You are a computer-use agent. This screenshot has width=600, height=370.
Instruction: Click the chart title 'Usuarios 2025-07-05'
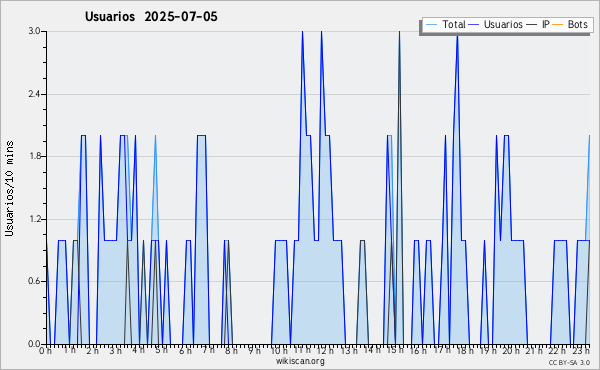click(x=151, y=17)
